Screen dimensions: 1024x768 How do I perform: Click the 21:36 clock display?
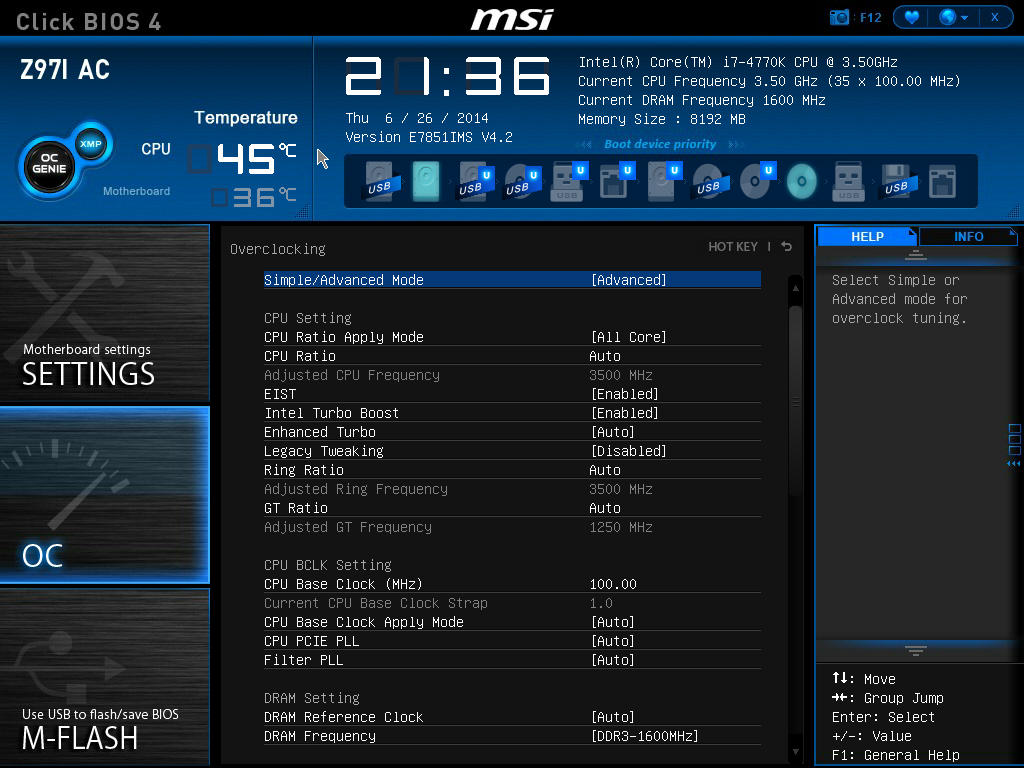pyautogui.click(x=447, y=76)
